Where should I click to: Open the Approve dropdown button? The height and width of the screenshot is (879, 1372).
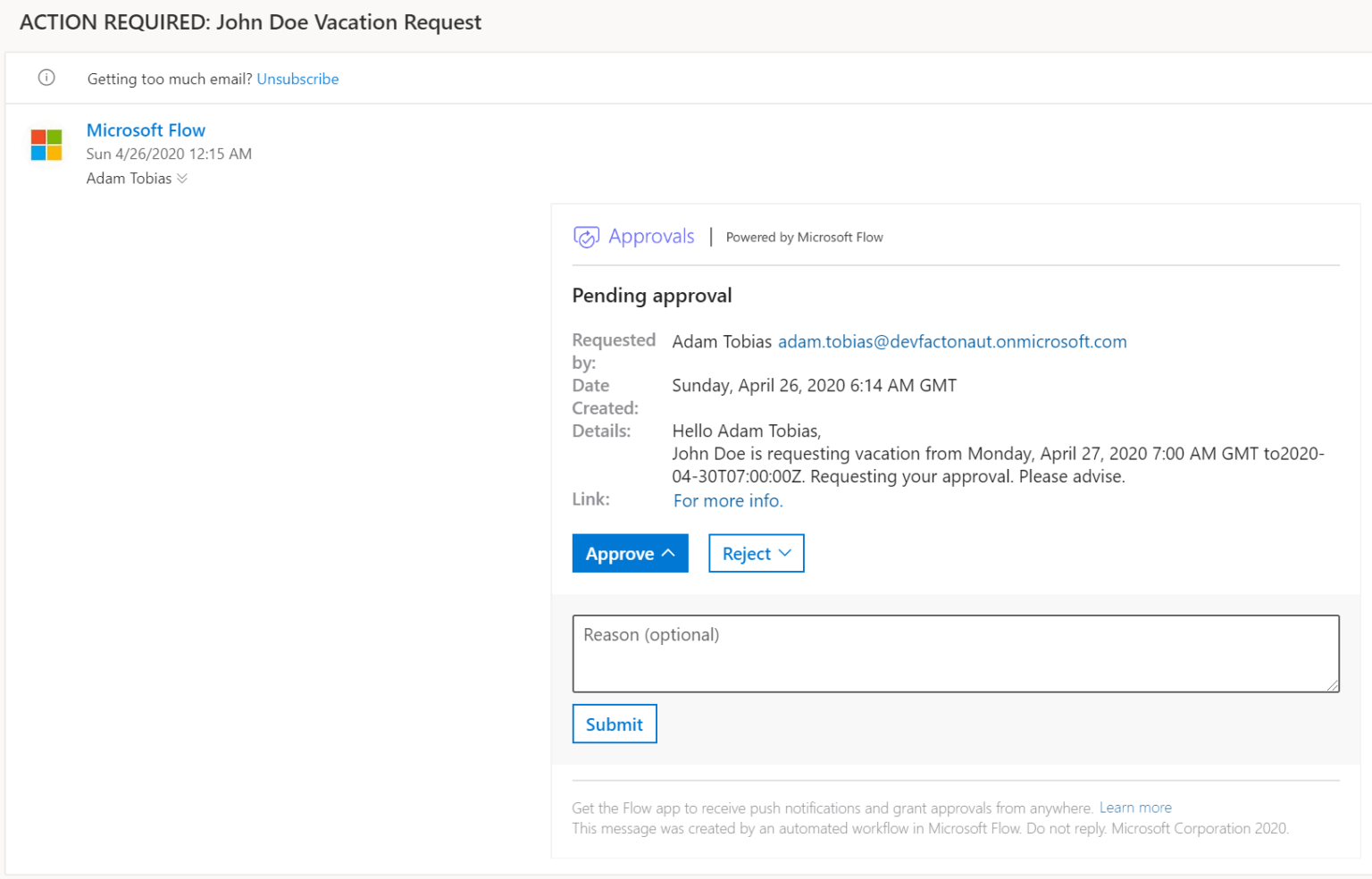click(x=630, y=553)
